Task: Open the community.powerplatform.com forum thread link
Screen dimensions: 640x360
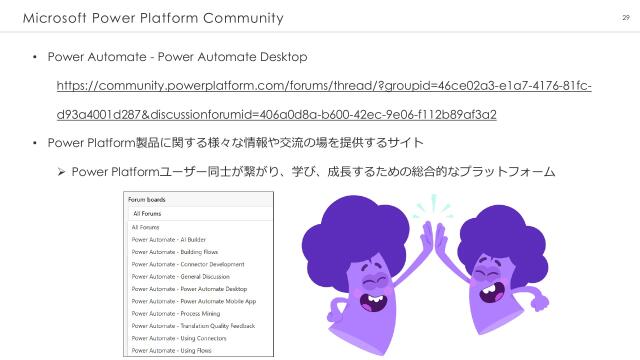Action: 324,100
